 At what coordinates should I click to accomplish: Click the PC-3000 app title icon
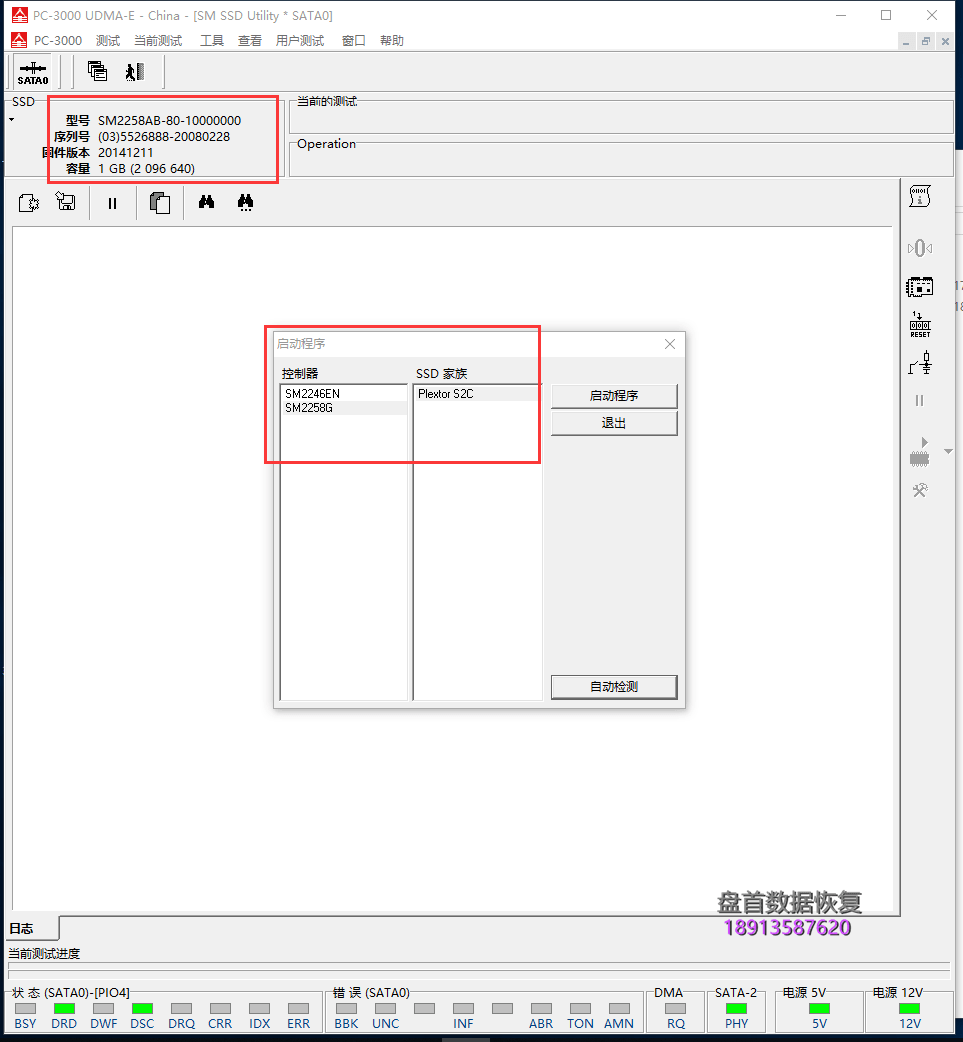pos(20,15)
